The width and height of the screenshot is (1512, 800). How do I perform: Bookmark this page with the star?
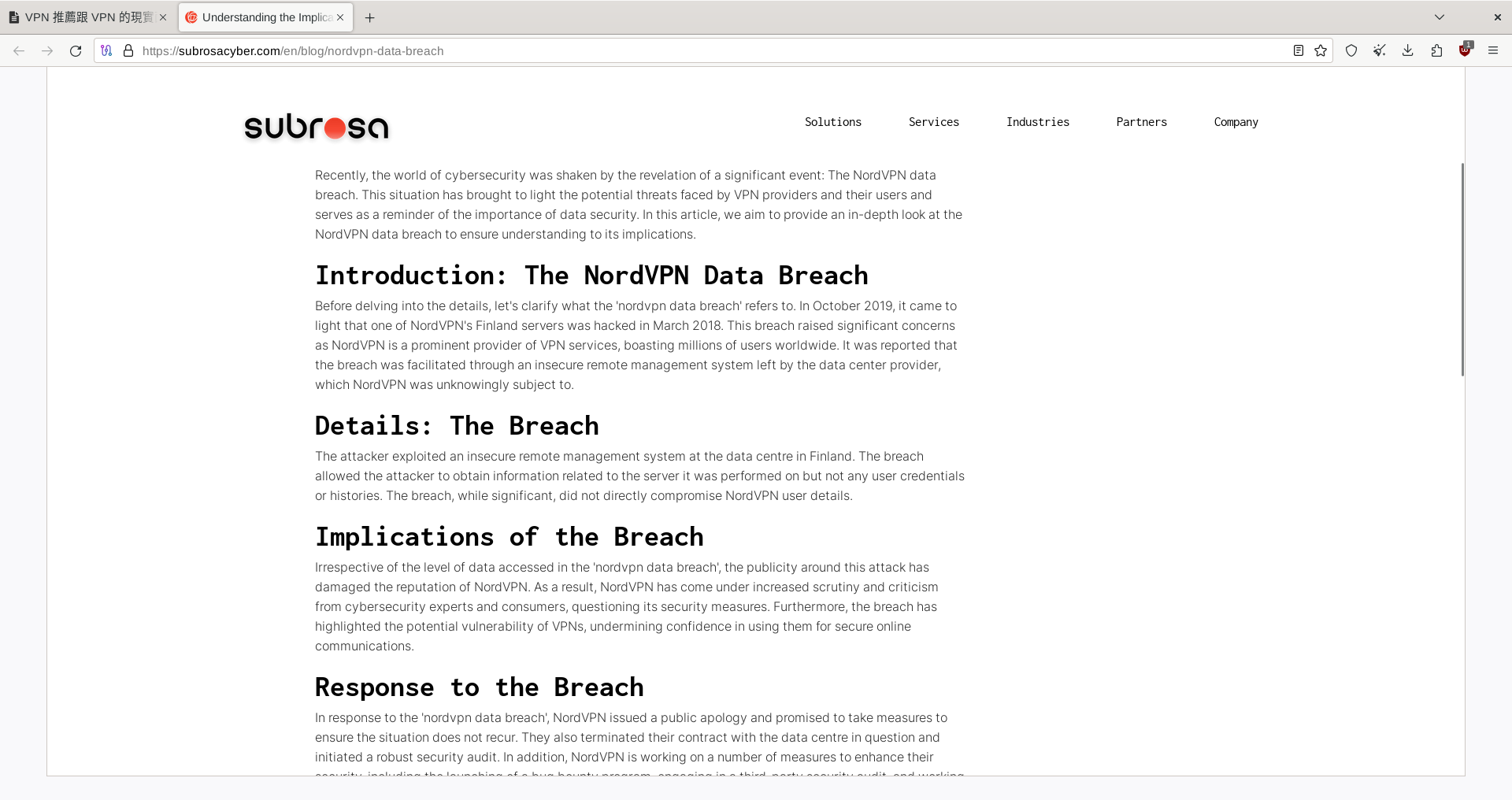click(1321, 50)
